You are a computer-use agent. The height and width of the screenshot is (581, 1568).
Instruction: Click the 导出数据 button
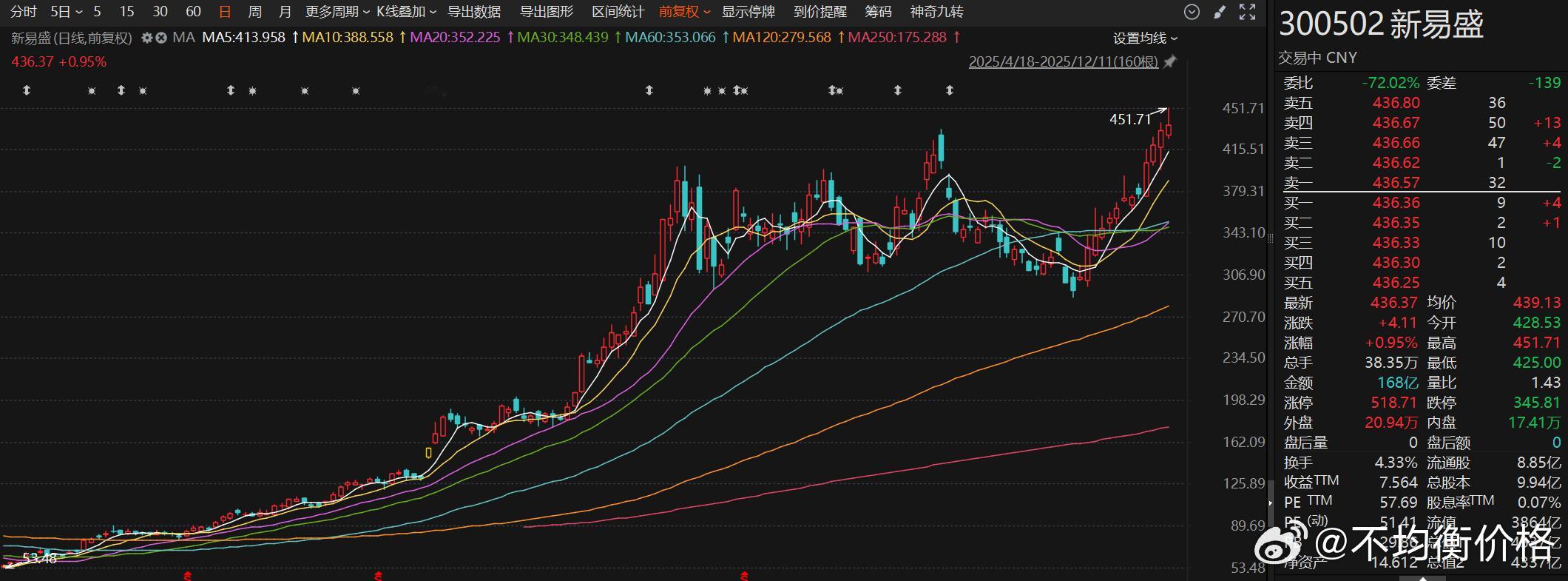(474, 12)
